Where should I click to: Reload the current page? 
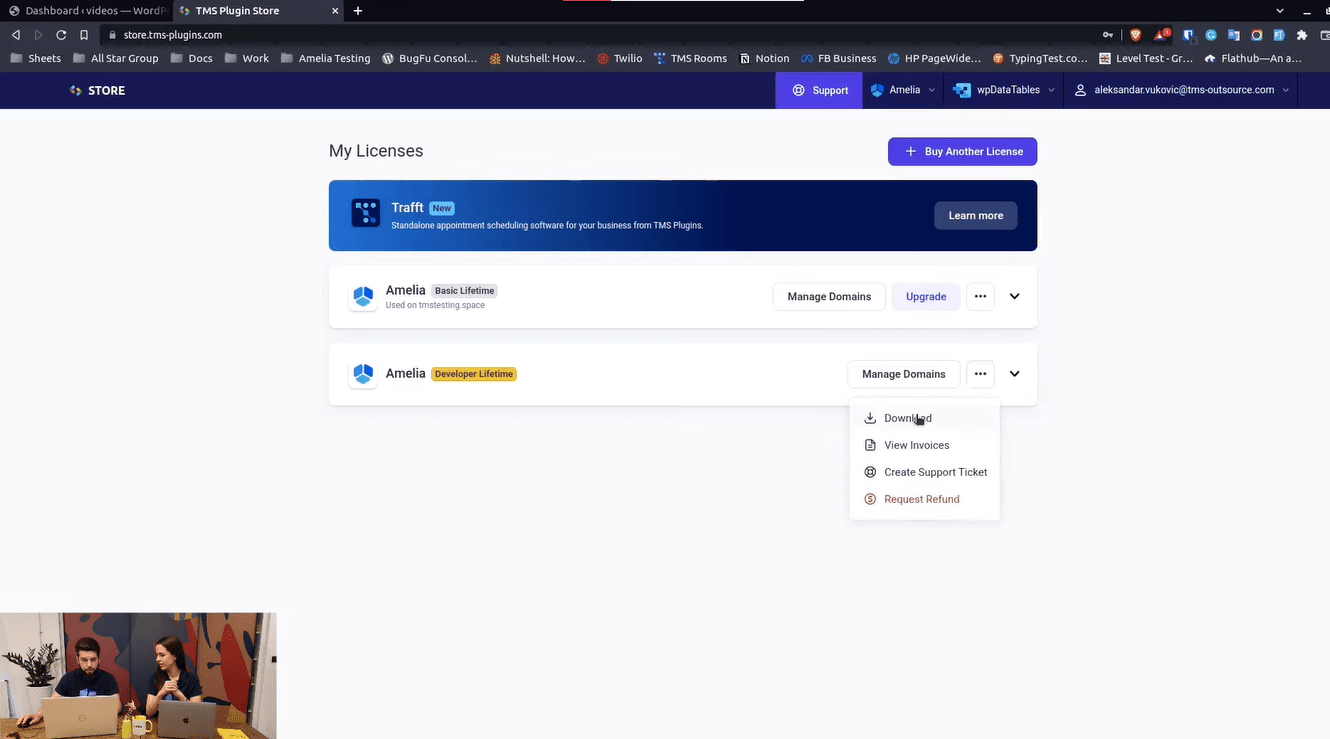tap(61, 35)
